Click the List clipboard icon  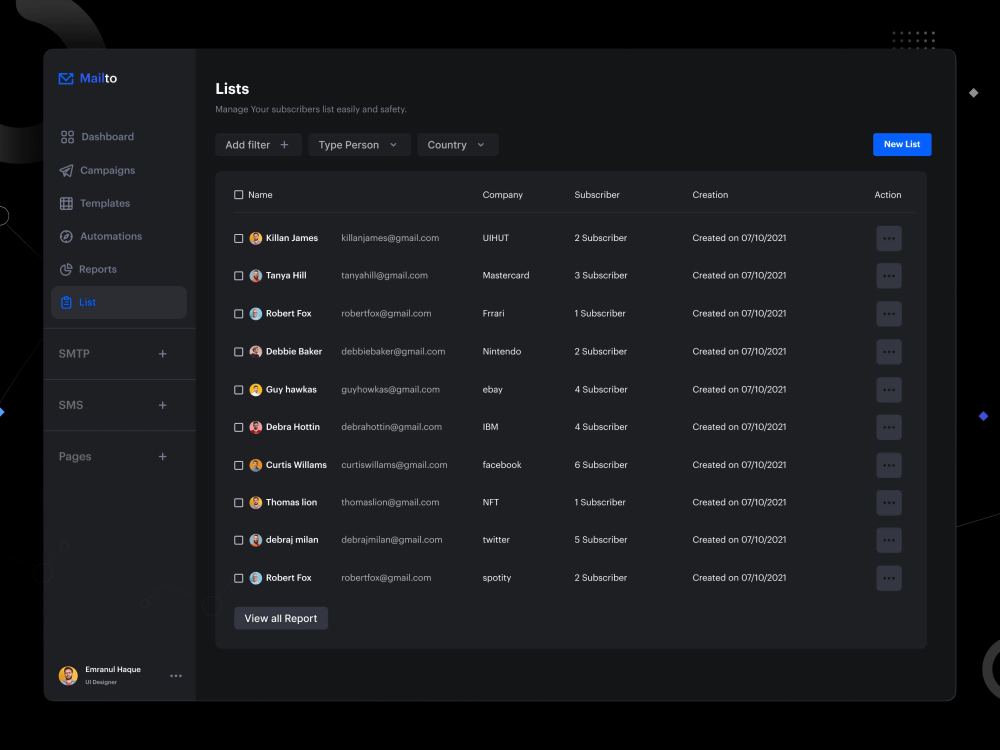pos(66,302)
